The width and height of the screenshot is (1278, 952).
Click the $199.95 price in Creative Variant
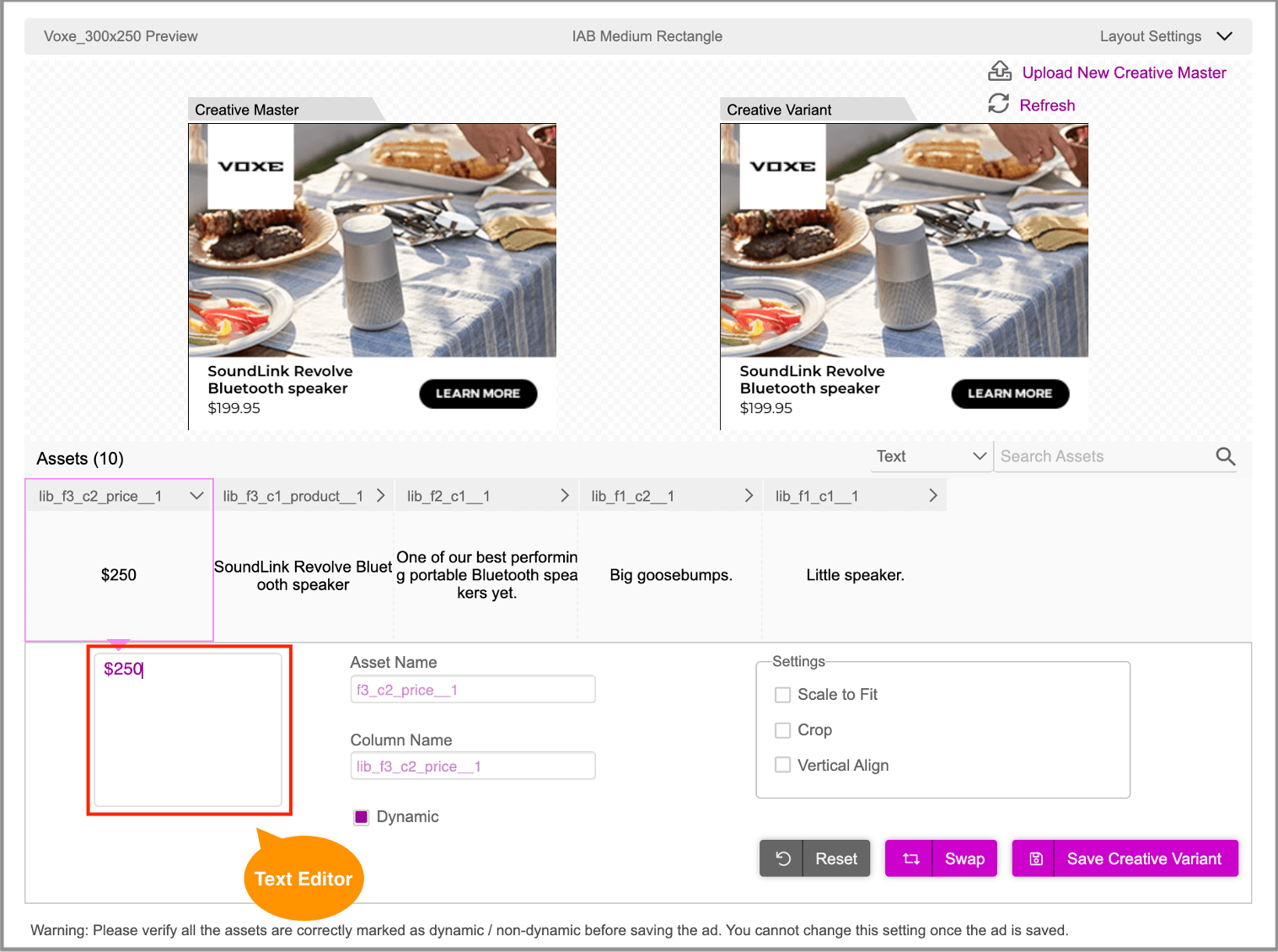(766, 408)
